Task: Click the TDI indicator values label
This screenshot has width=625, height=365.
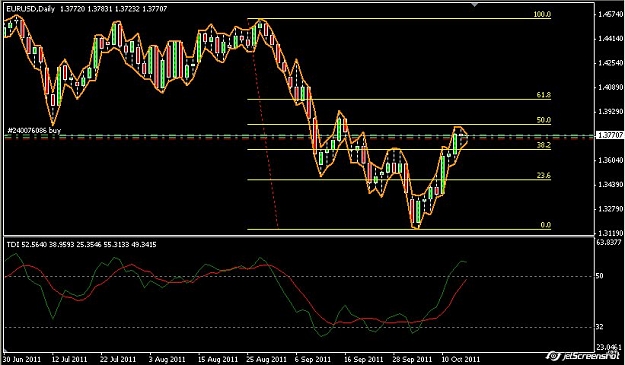Action: pyautogui.click(x=82, y=245)
